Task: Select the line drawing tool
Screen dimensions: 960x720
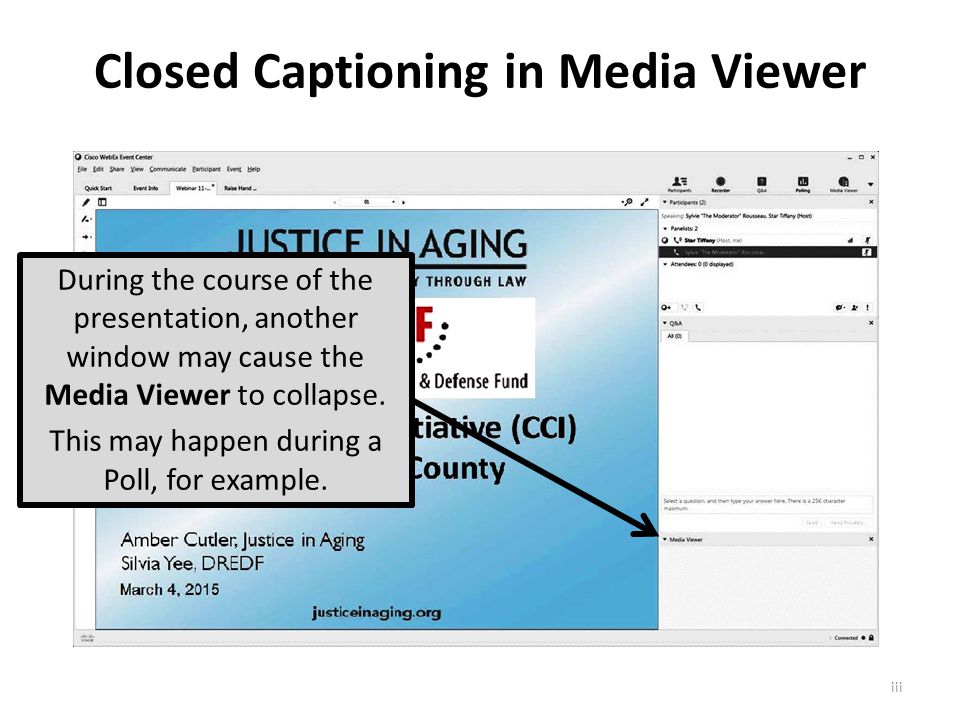Action: point(86,219)
